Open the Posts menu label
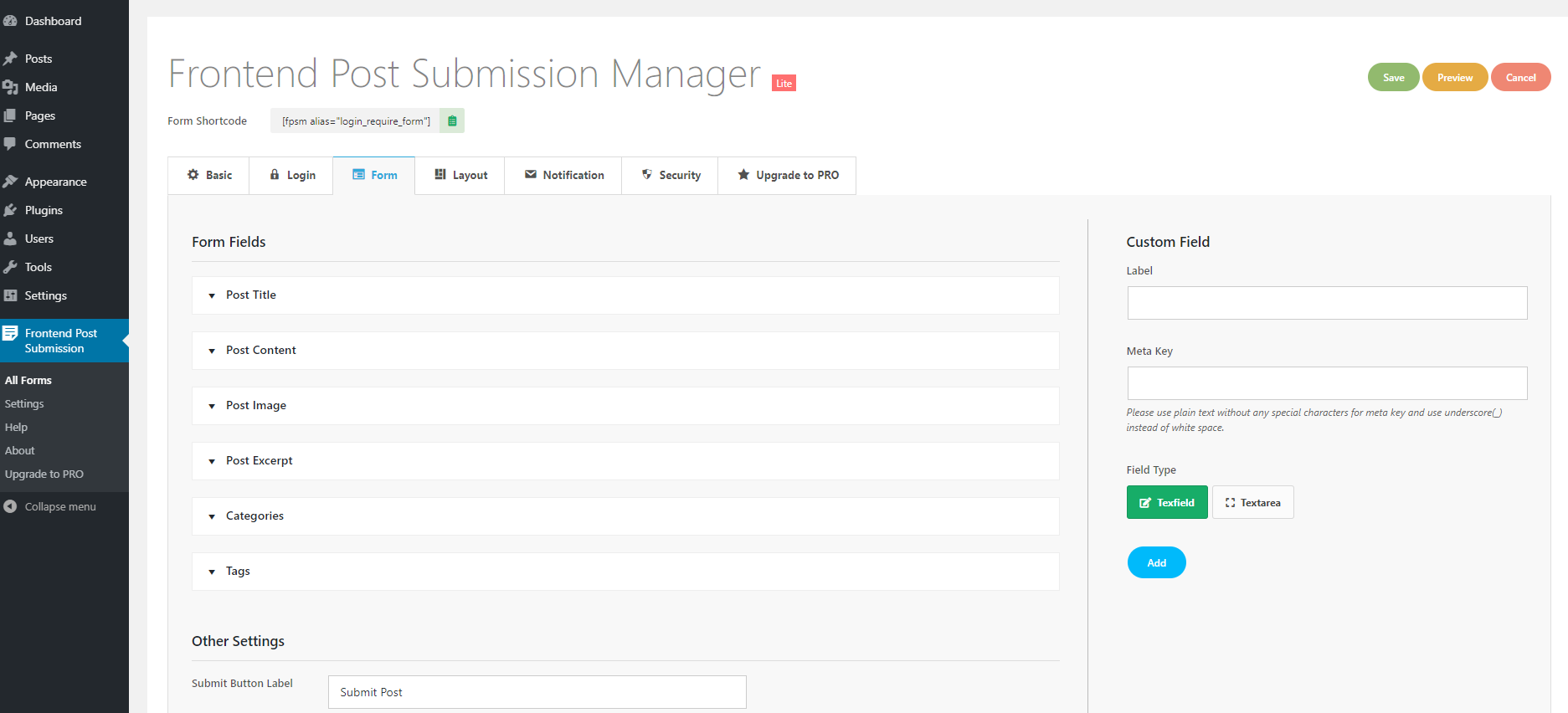This screenshot has width=1568, height=713. tap(39, 59)
